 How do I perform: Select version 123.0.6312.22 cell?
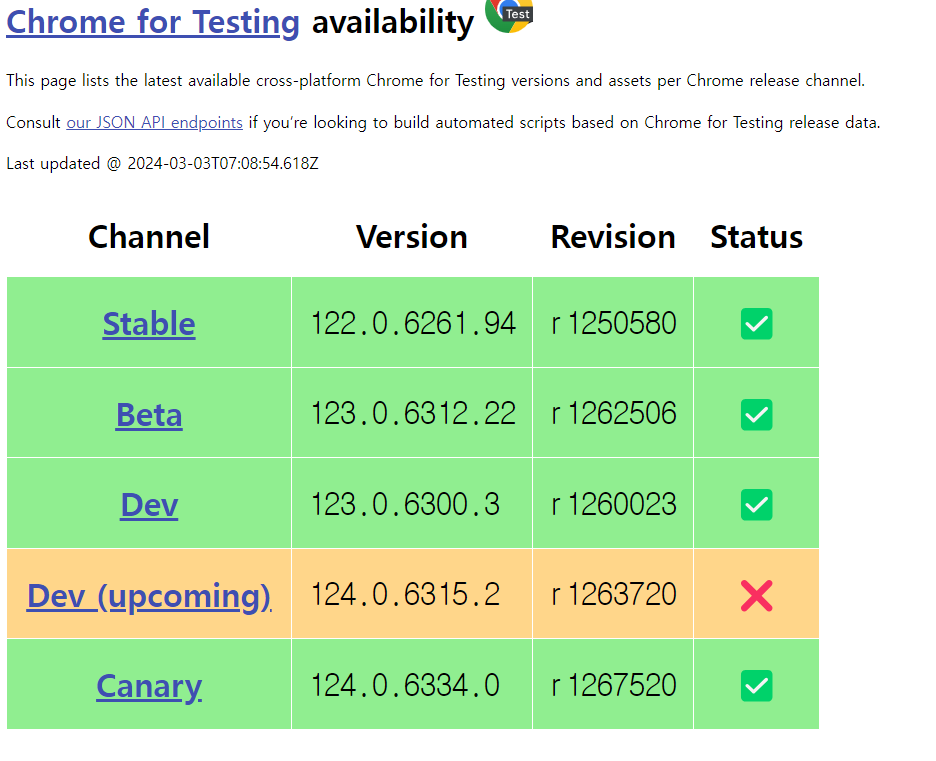[x=413, y=414]
